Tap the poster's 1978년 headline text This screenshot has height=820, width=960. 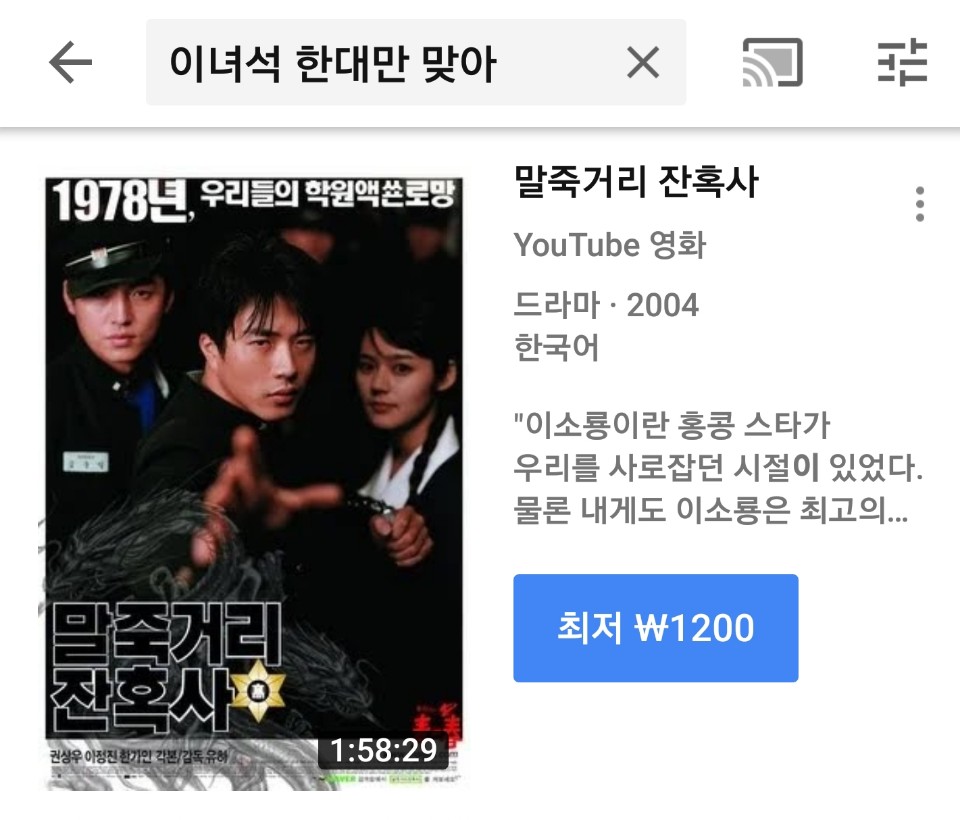tap(253, 199)
